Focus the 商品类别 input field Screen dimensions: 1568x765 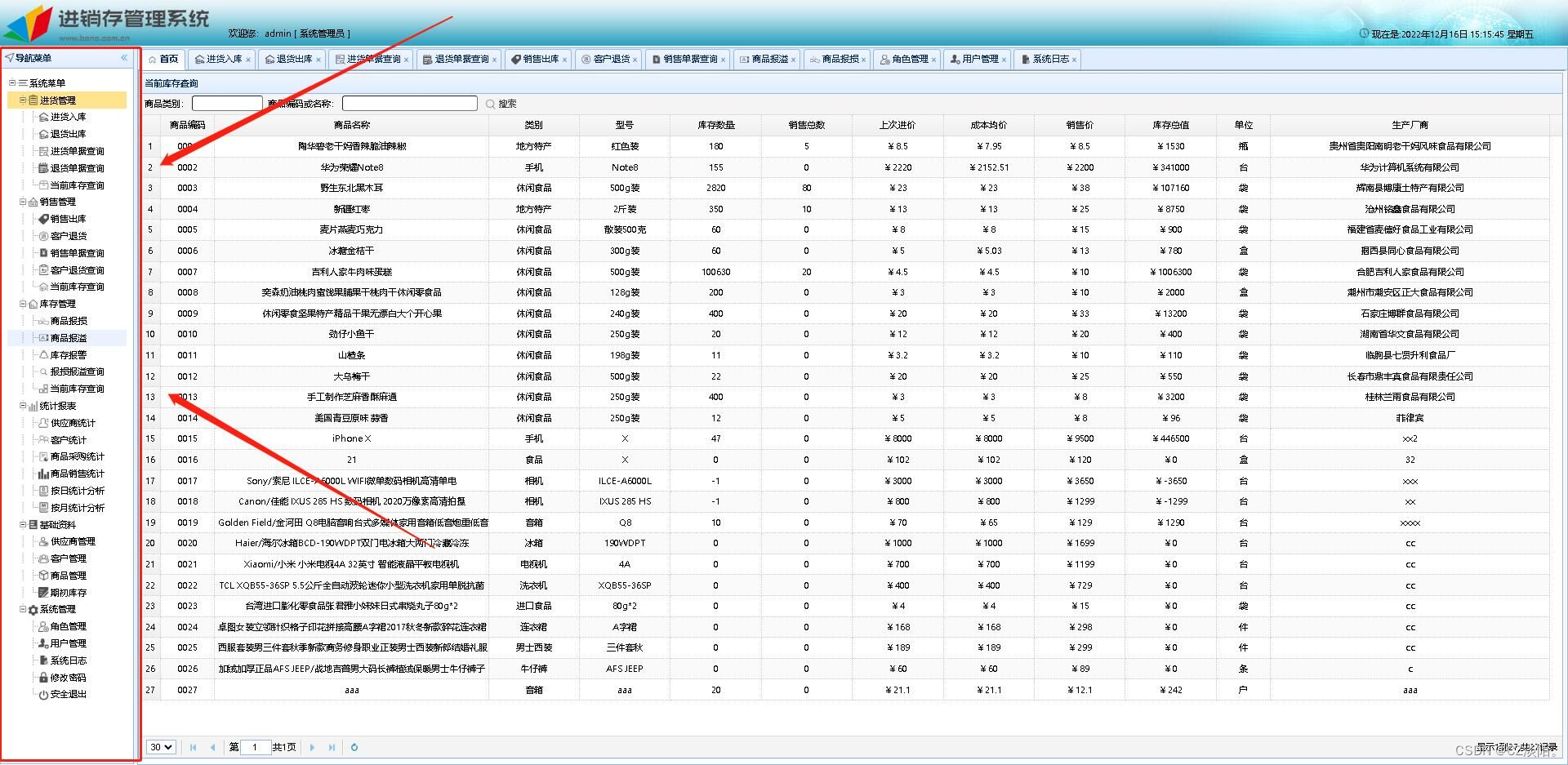coord(227,104)
